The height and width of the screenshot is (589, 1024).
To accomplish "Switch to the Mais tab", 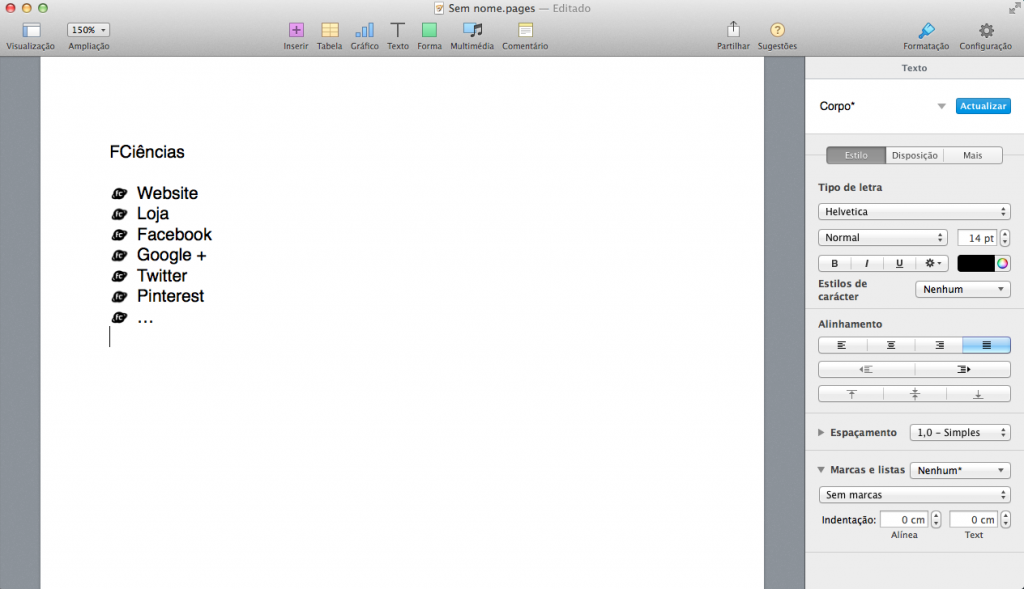I will point(972,155).
